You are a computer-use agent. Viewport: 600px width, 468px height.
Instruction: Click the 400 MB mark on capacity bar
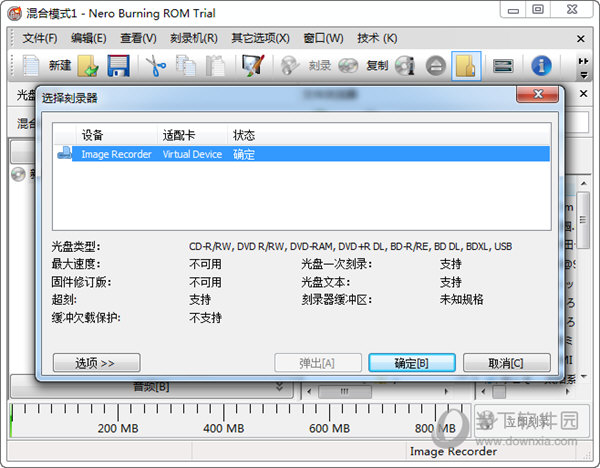pyautogui.click(x=223, y=428)
